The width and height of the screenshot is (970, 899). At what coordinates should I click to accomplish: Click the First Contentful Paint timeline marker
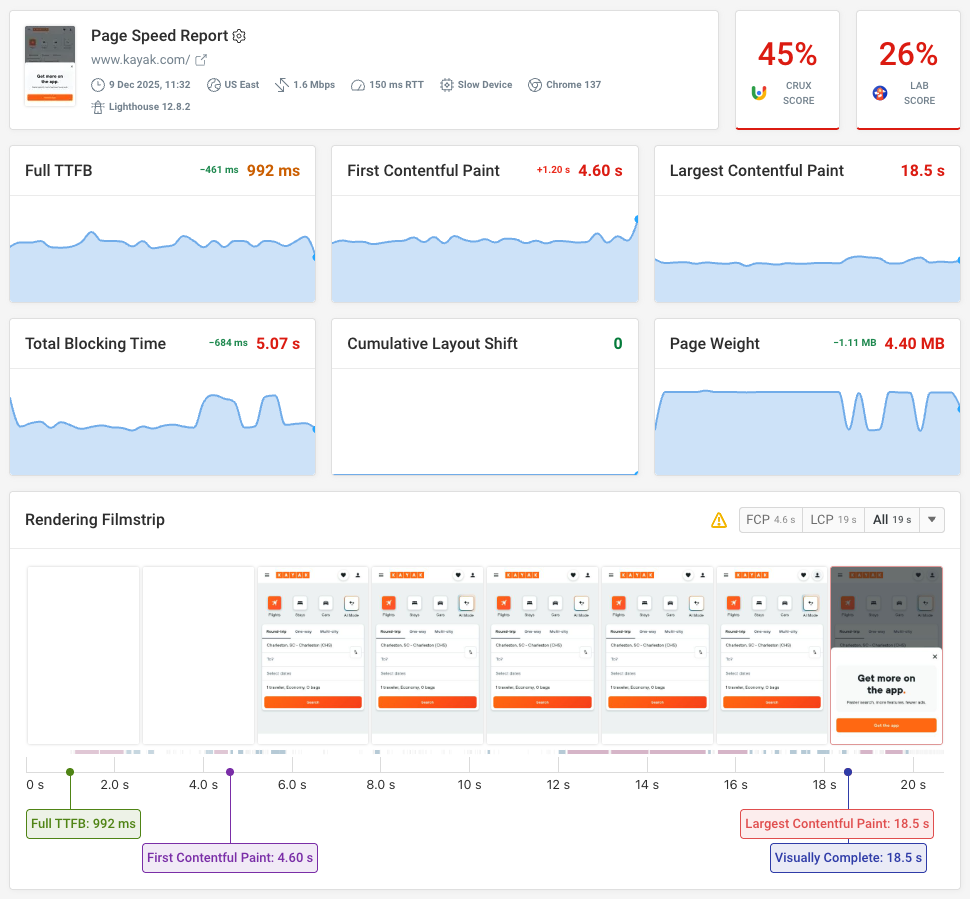click(x=229, y=771)
